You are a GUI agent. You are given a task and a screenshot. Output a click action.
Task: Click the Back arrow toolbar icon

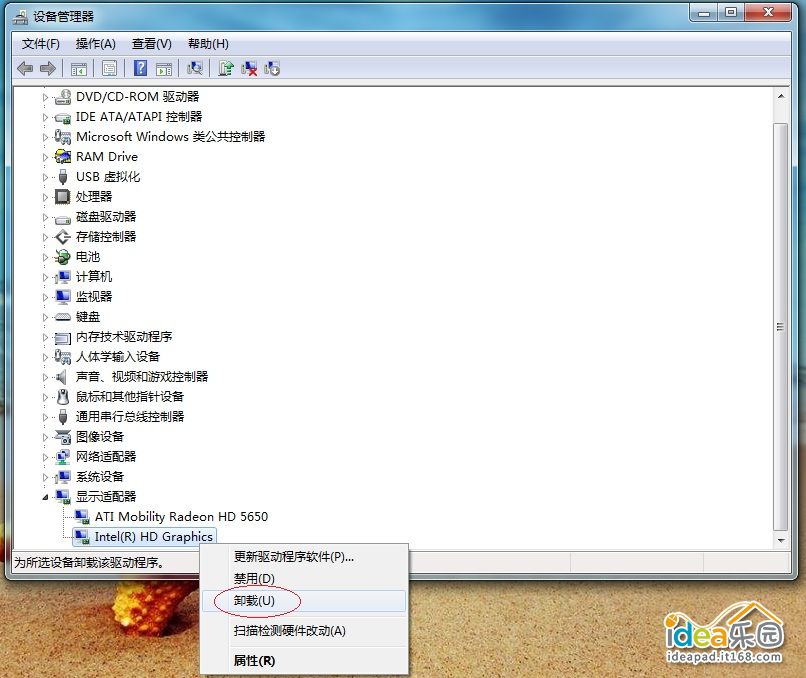(x=25, y=68)
